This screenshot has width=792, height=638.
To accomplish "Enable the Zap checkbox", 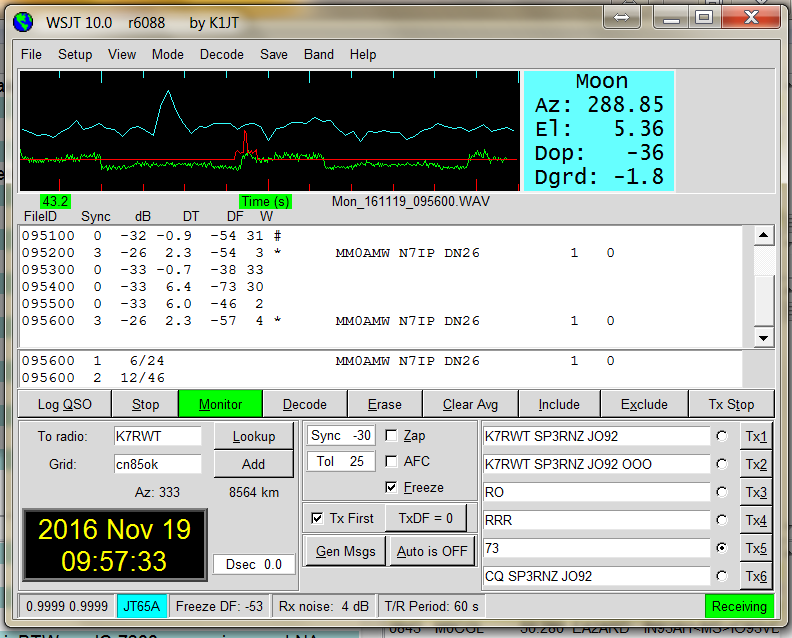I will [391, 435].
